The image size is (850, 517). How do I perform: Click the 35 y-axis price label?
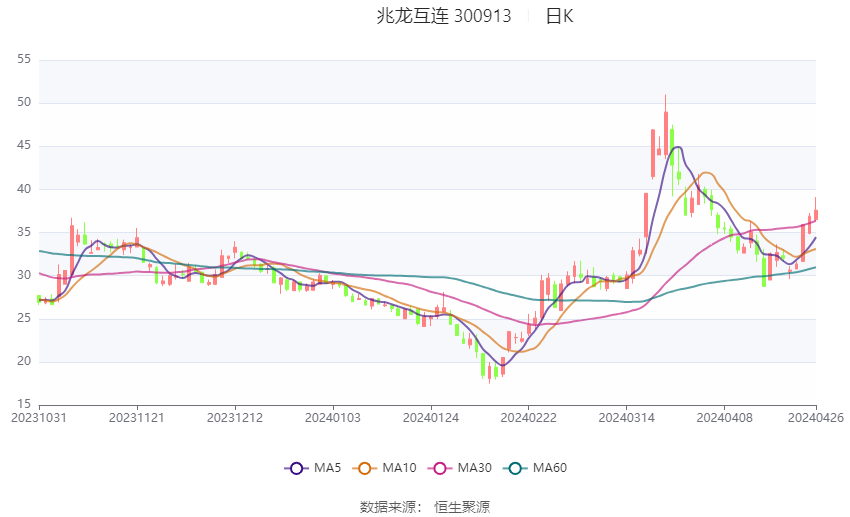point(24,232)
